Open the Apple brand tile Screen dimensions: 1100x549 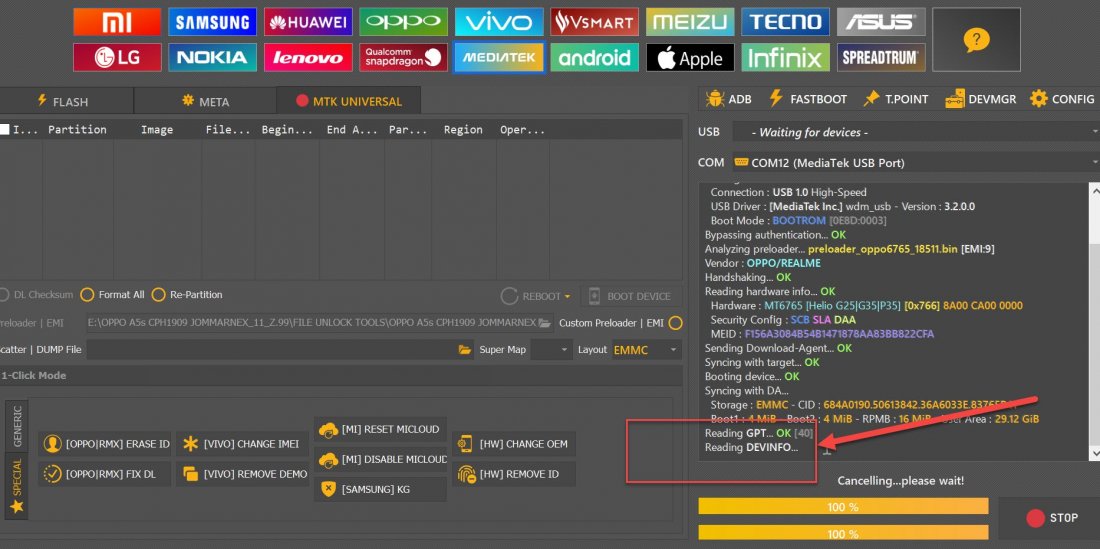click(x=690, y=57)
